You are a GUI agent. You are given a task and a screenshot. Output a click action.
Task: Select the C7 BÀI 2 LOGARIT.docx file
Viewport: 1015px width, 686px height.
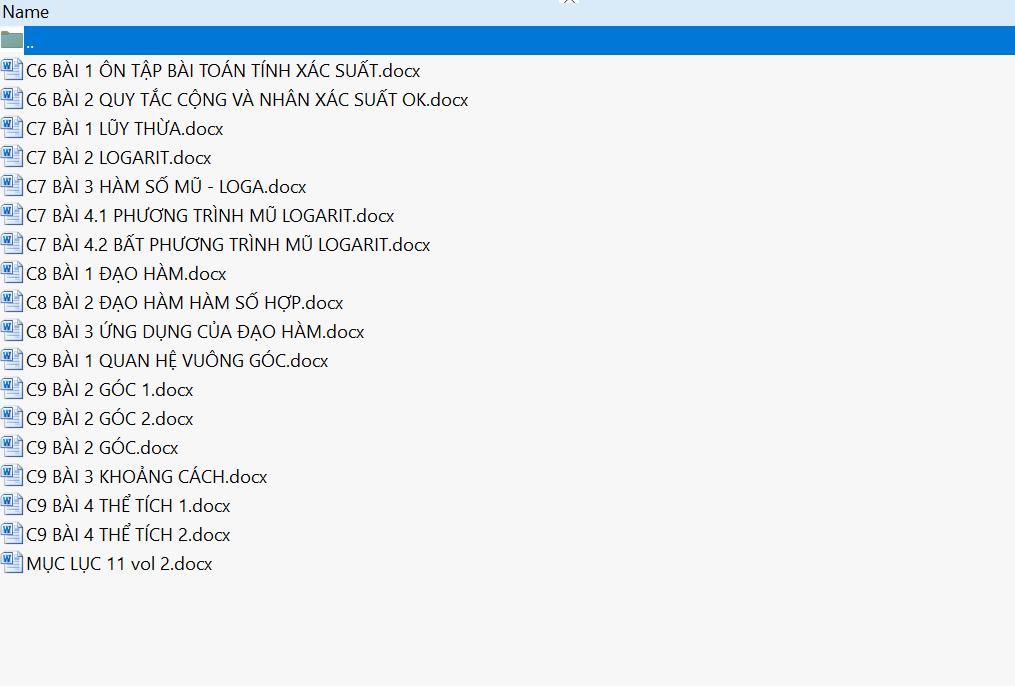[118, 158]
